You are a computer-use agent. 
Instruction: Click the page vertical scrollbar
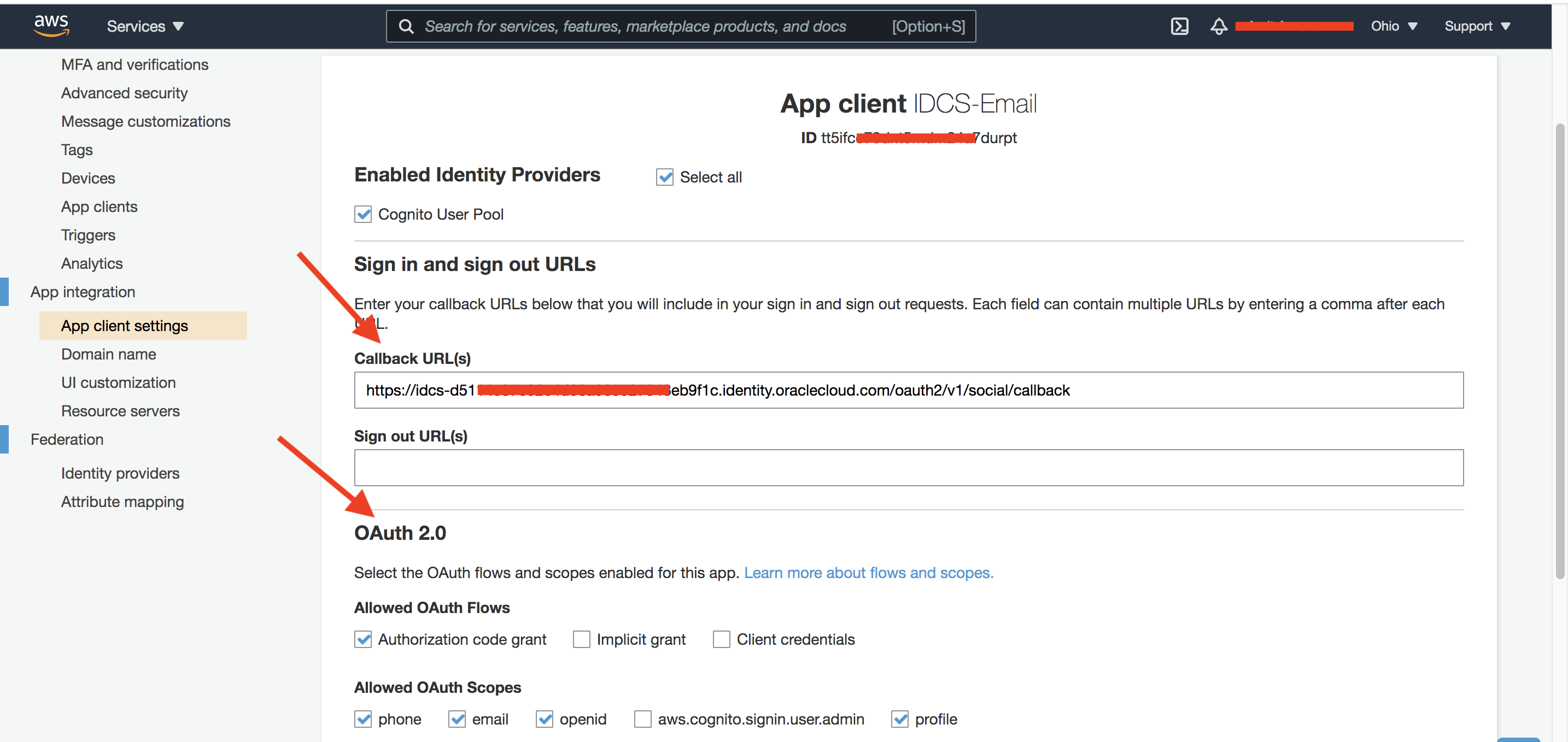pyautogui.click(x=1559, y=350)
